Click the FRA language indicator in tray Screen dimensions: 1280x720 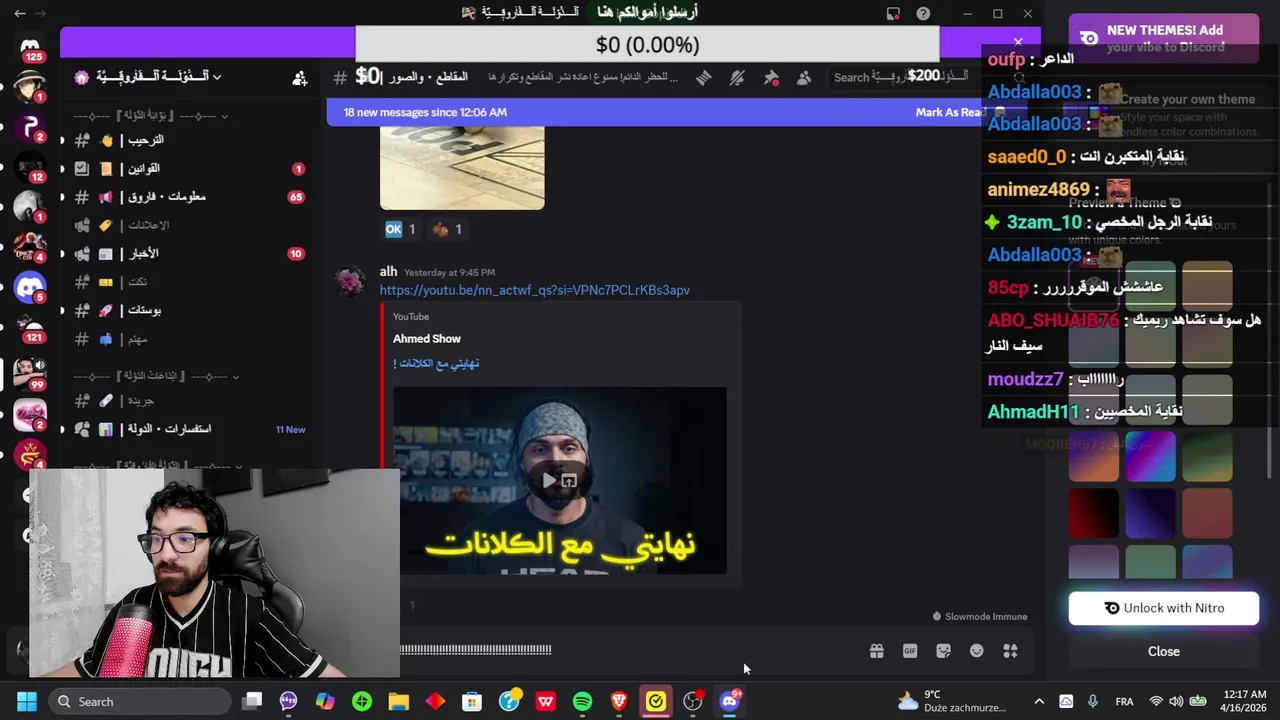(1124, 702)
